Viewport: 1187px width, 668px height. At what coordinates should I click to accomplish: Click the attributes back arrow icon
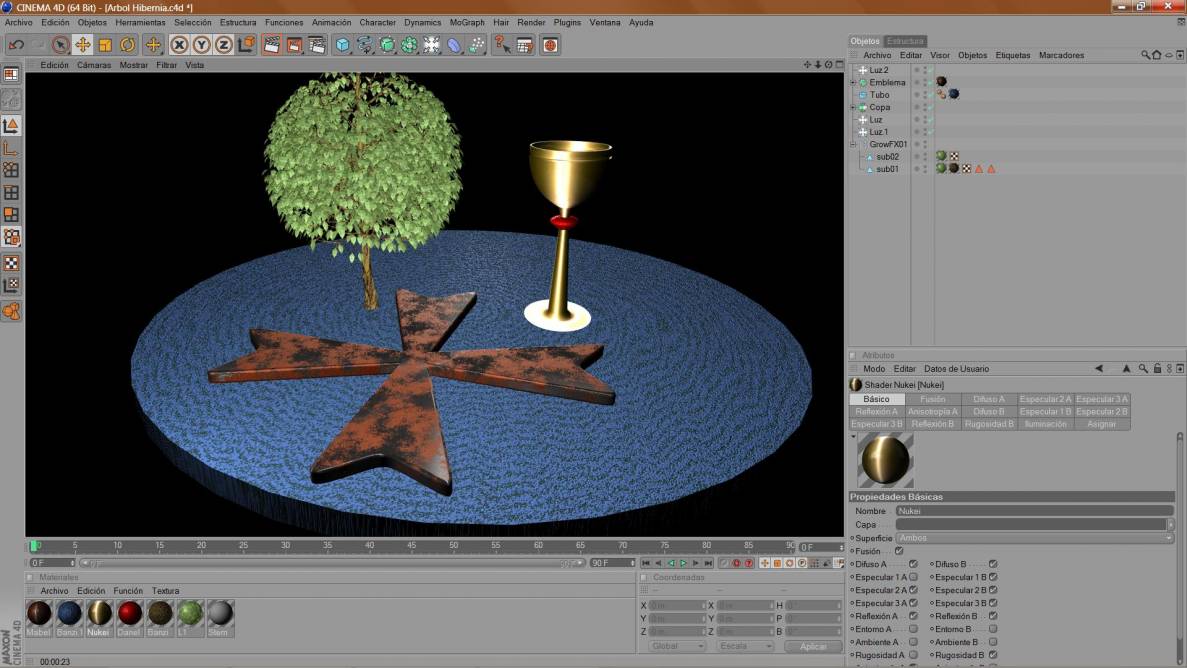(1099, 369)
